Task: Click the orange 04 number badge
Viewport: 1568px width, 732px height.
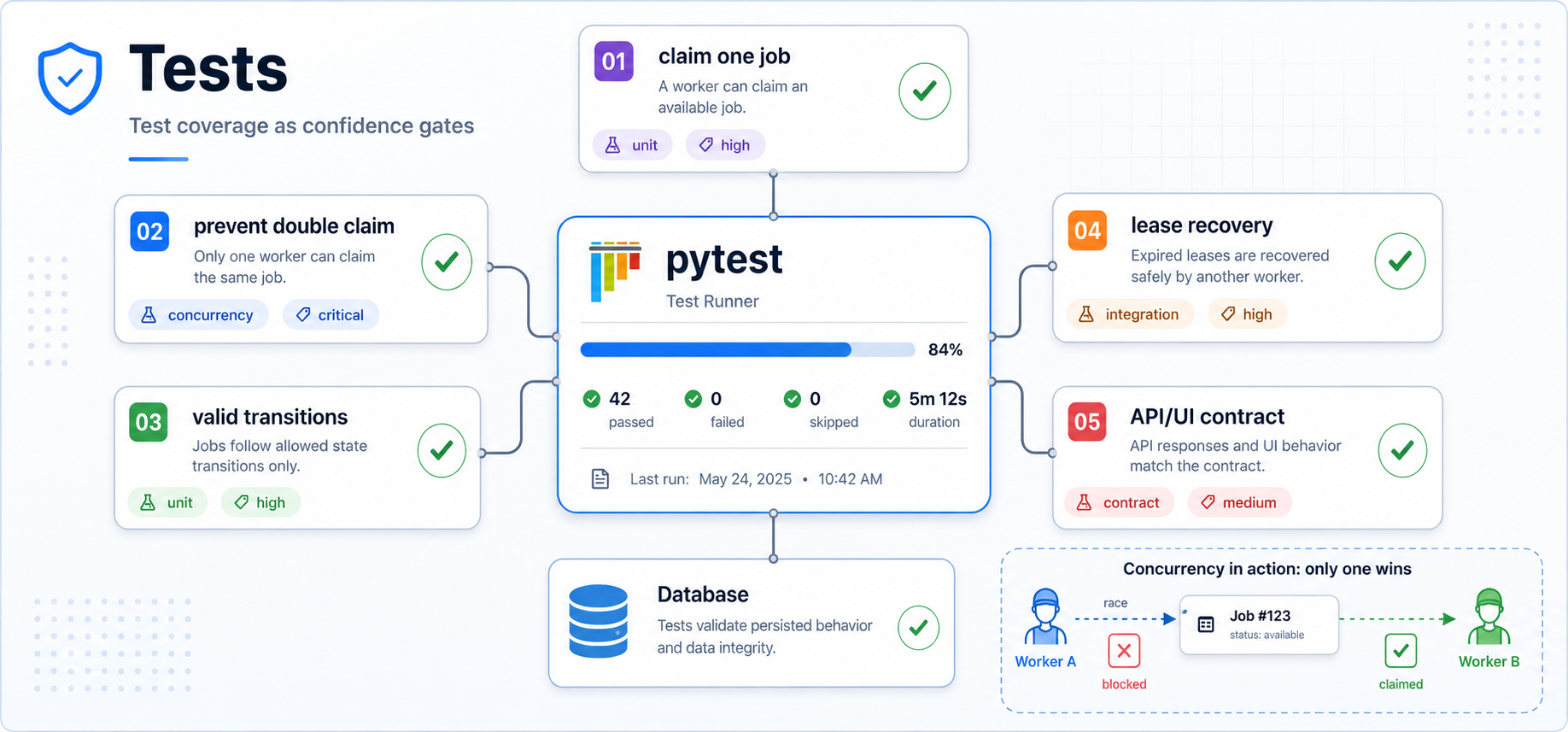Action: (1087, 231)
